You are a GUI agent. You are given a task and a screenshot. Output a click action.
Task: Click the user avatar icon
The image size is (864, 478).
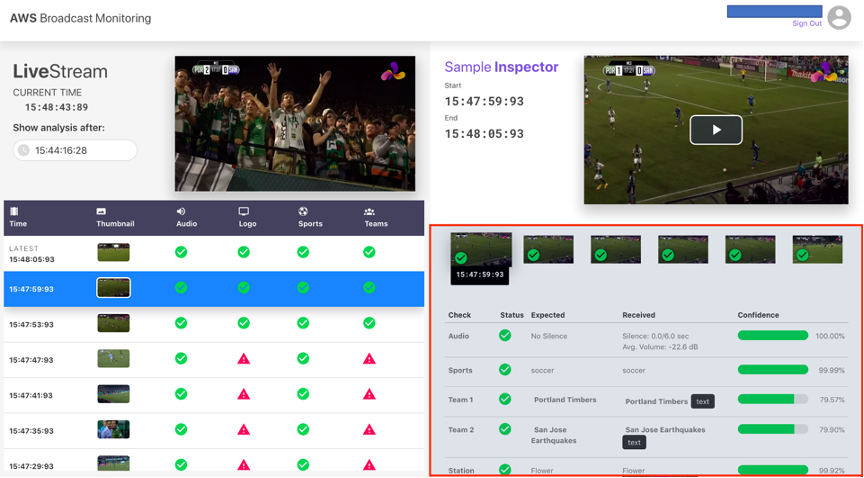[x=839, y=18]
